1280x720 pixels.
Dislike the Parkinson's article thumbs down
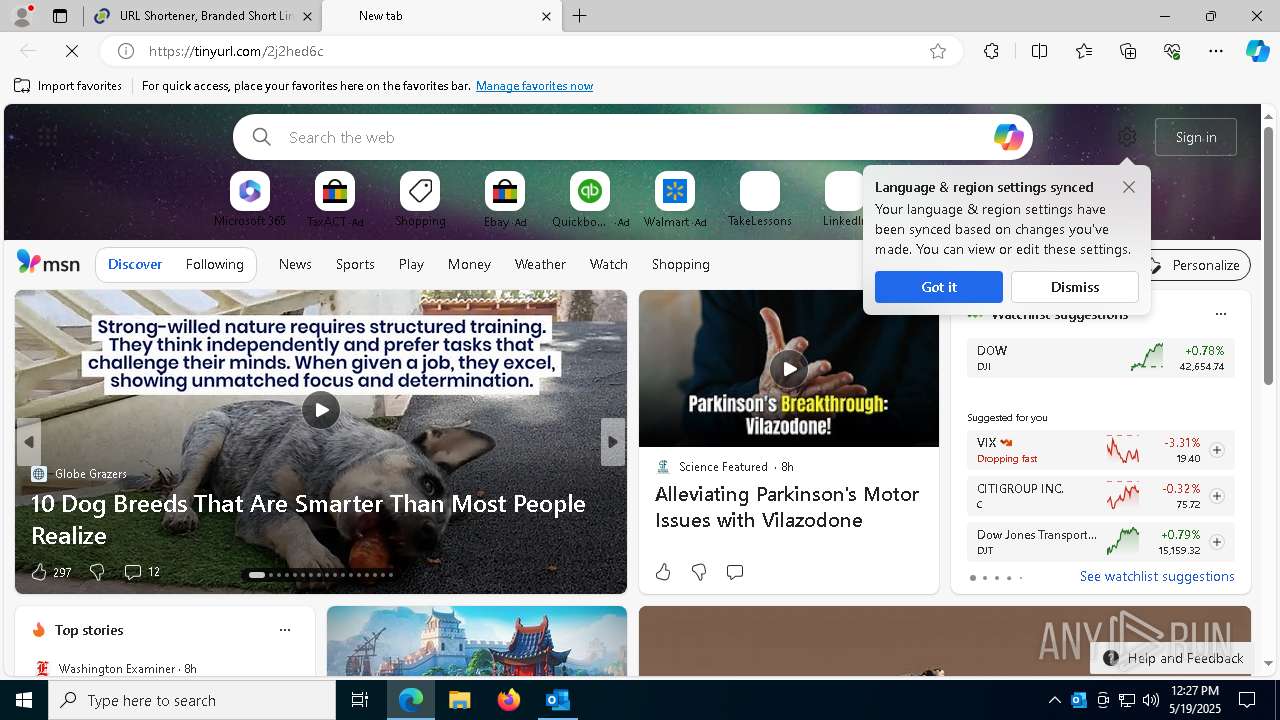(699, 572)
